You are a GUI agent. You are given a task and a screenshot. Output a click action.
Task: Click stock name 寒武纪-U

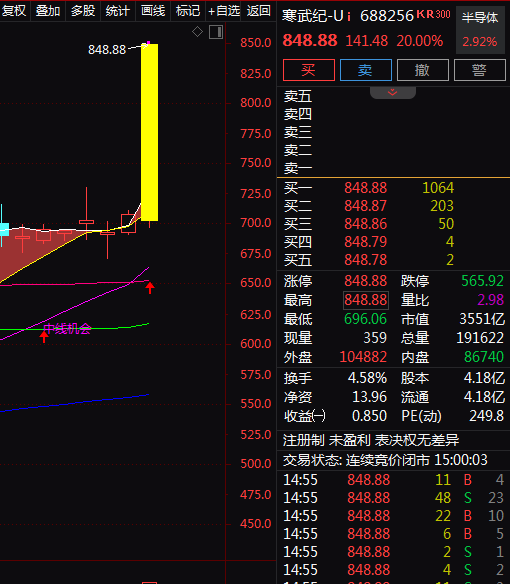313,16
